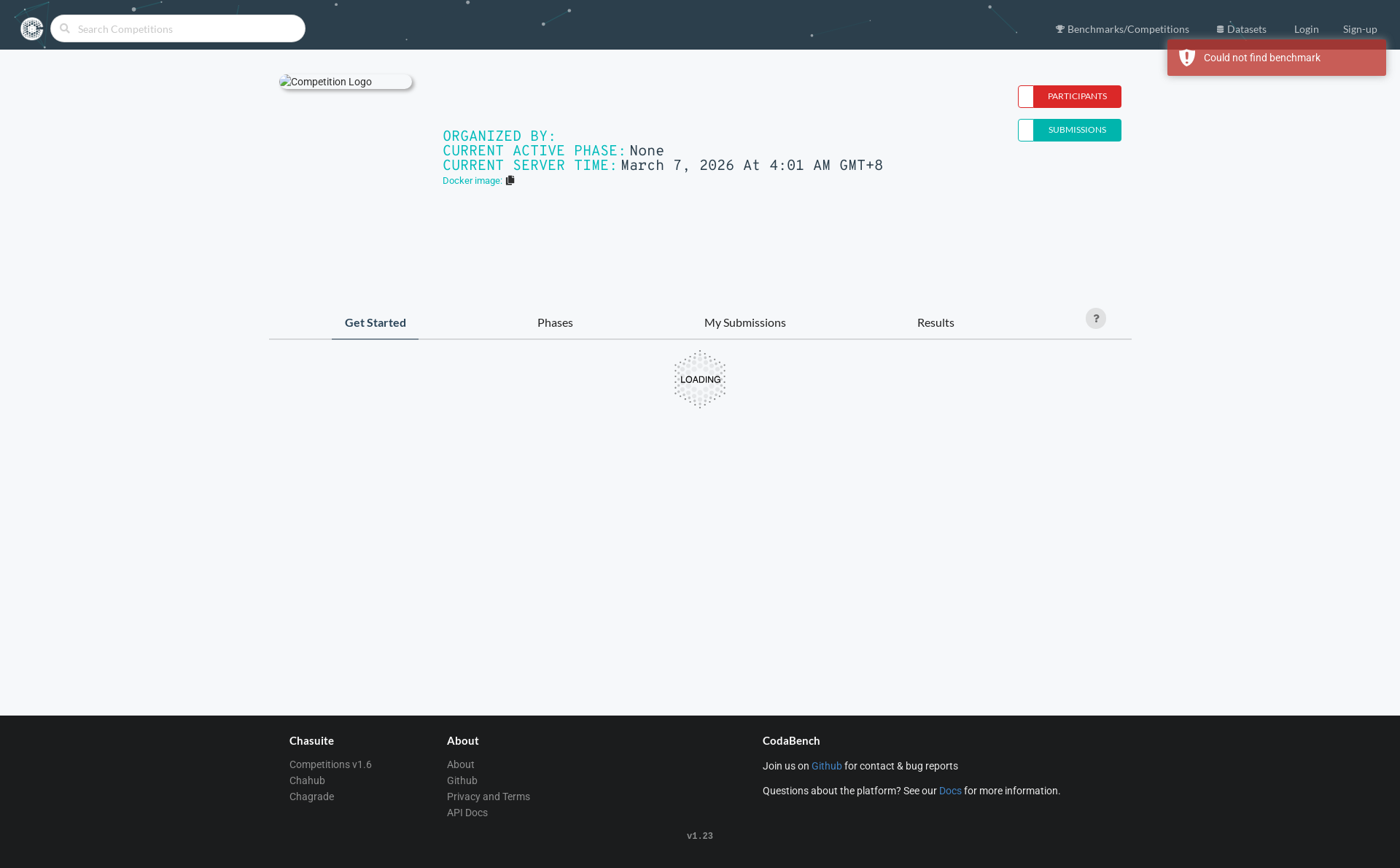Click the Current Active Phase label
This screenshot has height=868, width=1400.
click(x=534, y=151)
